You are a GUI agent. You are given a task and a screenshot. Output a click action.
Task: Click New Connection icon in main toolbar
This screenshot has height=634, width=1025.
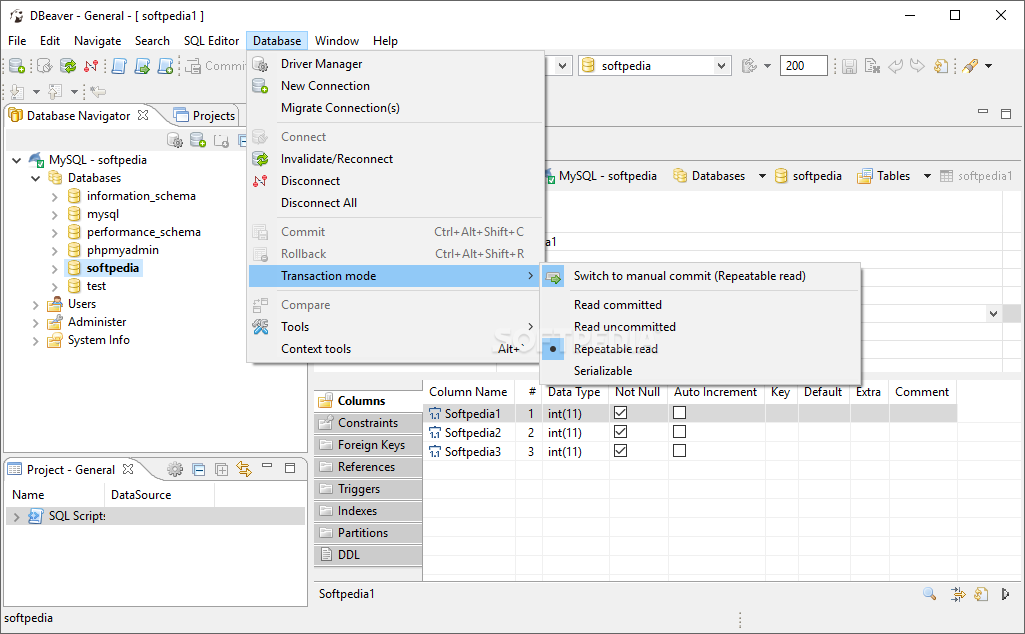coord(16,66)
